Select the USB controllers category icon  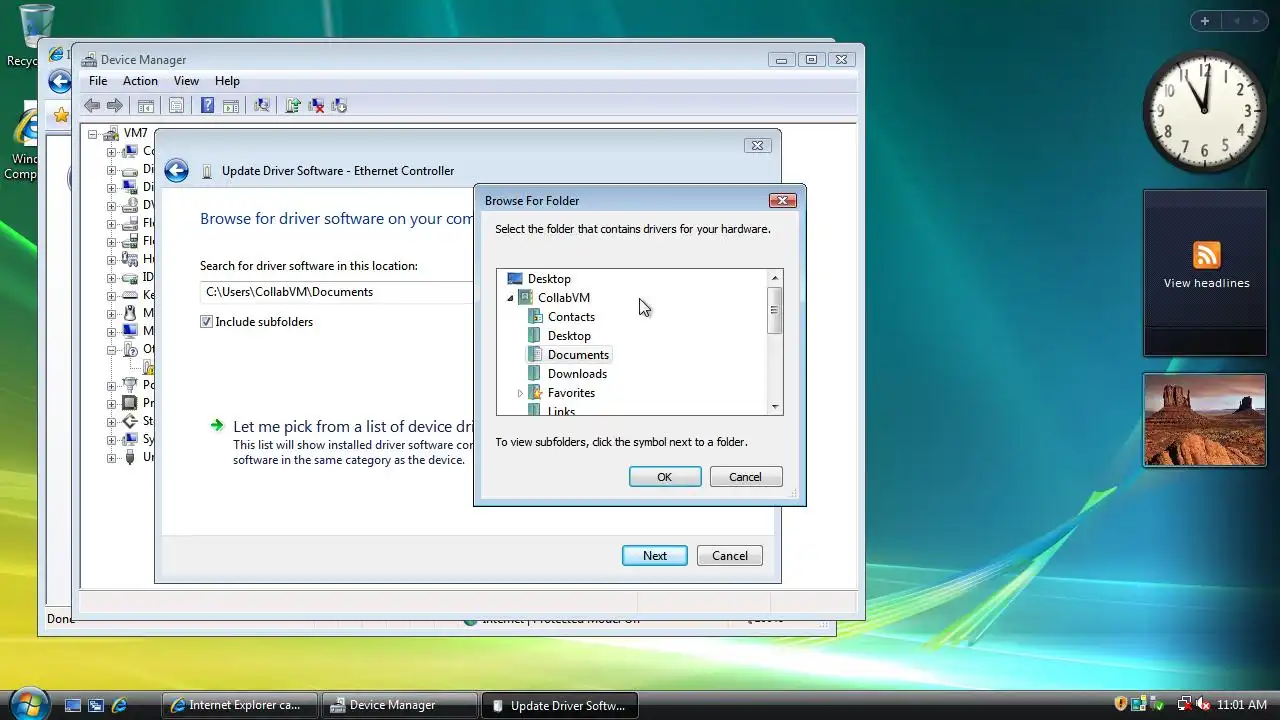(129, 457)
